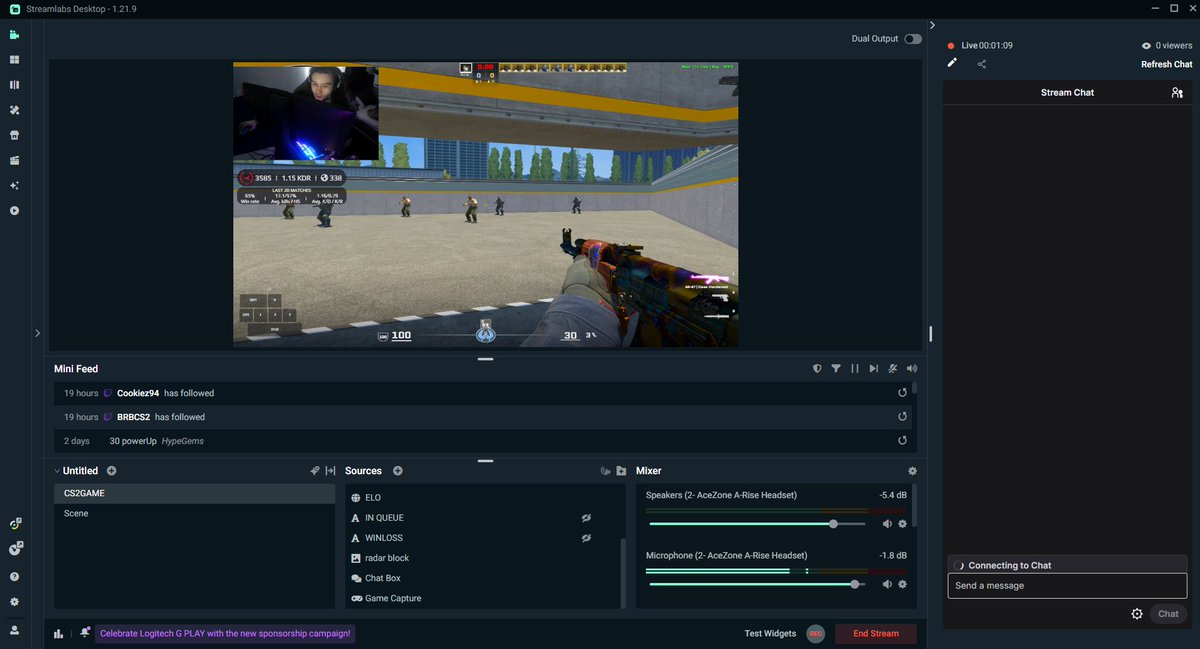The width and height of the screenshot is (1200, 649).
Task: Edit stream info with the pencil icon
Action: (952, 63)
